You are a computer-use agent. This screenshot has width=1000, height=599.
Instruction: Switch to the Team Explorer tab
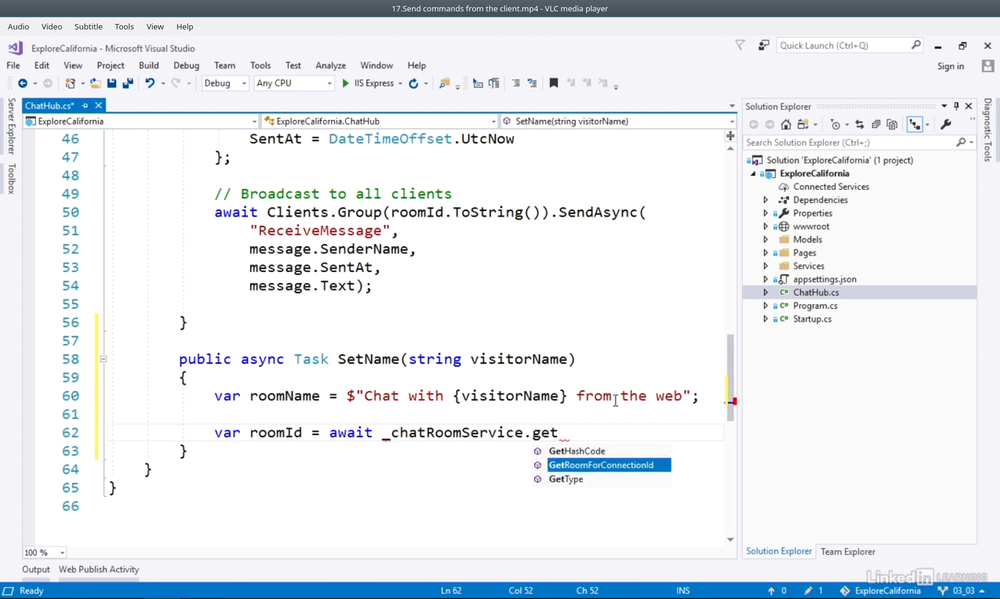(x=848, y=552)
